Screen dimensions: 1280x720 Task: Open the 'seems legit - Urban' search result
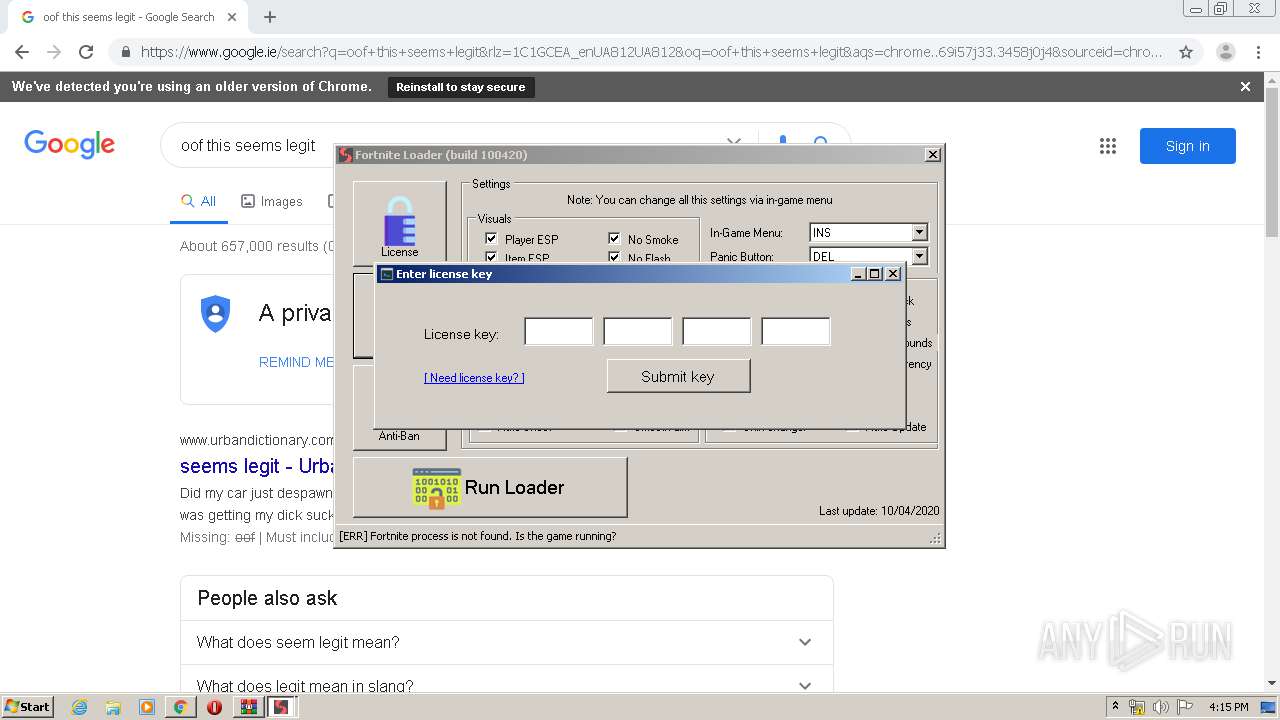point(257,466)
